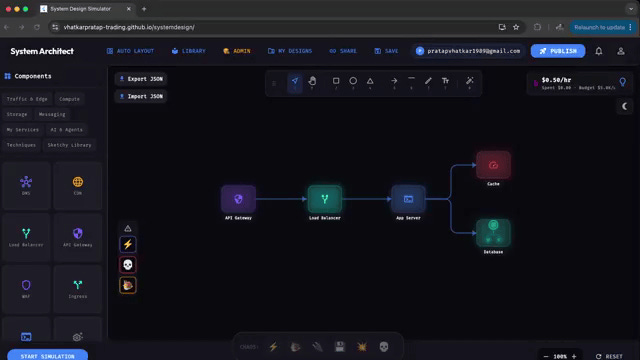Zoom out with the minus button
640x360 pixels.
click(546, 356)
